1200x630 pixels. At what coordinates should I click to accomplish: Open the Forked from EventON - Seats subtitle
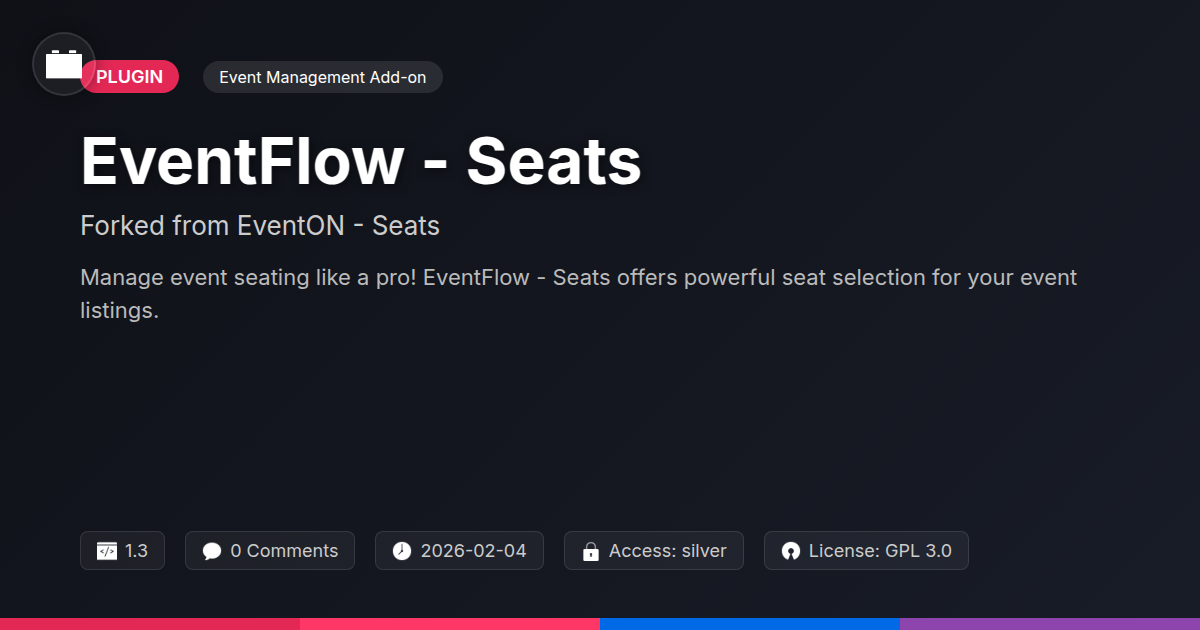[260, 226]
